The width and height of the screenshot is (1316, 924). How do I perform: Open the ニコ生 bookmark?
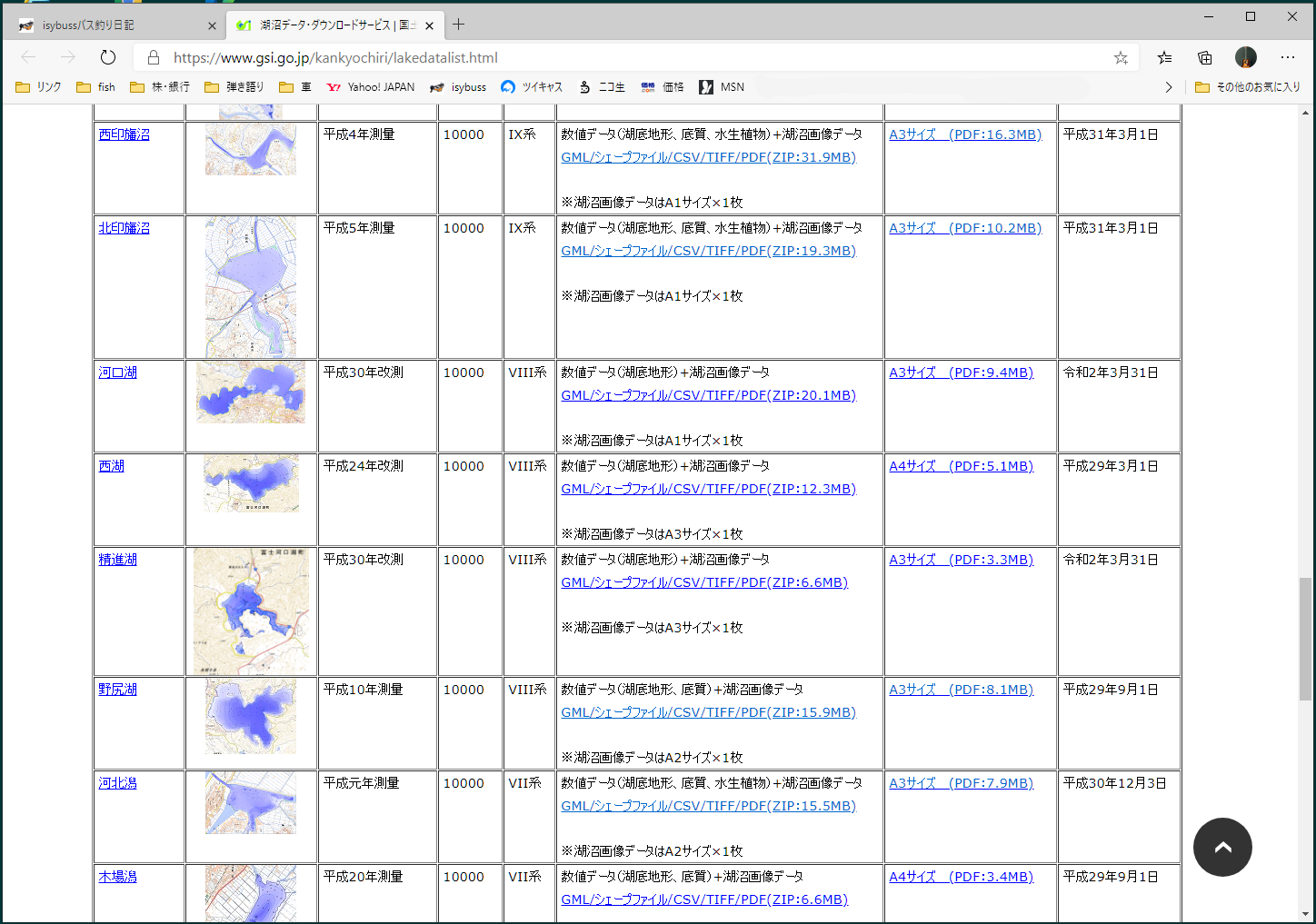602,87
